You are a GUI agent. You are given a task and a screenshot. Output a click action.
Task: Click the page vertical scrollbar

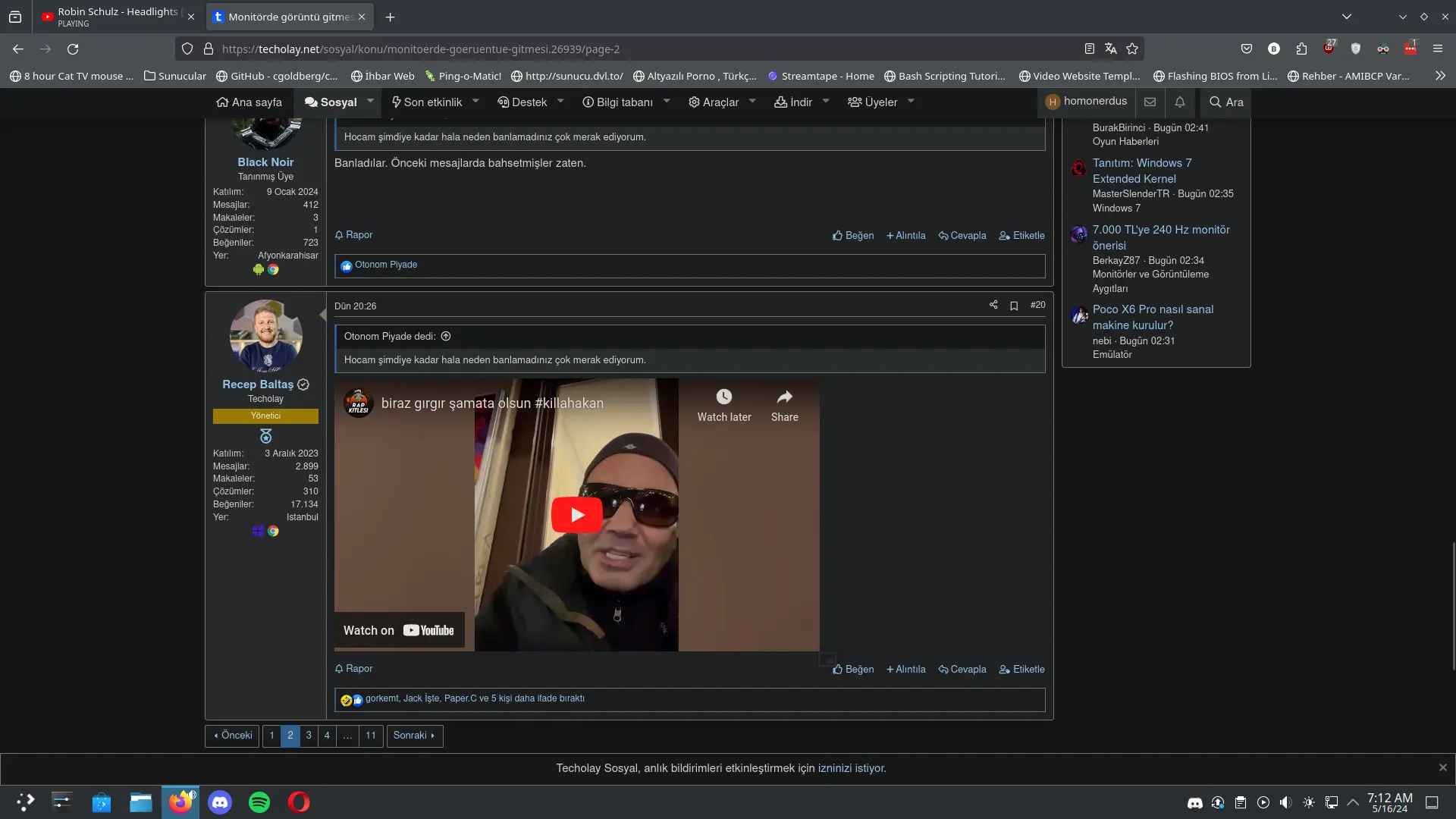tap(1453, 606)
